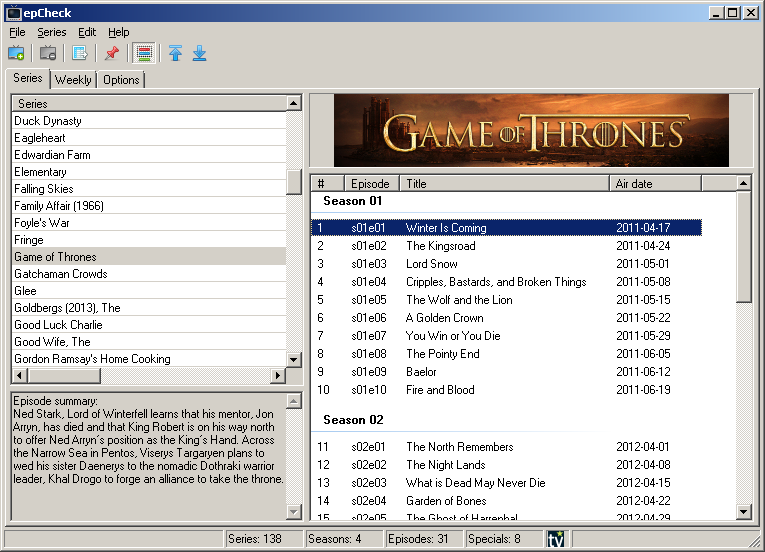Click the Season 02 group header

coord(353,420)
